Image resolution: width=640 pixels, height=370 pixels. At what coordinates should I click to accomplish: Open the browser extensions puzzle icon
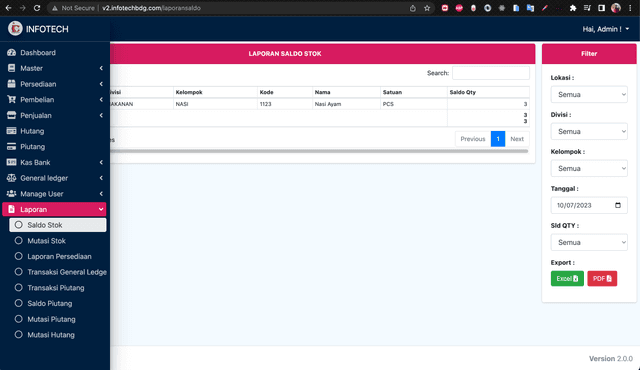coord(573,8)
